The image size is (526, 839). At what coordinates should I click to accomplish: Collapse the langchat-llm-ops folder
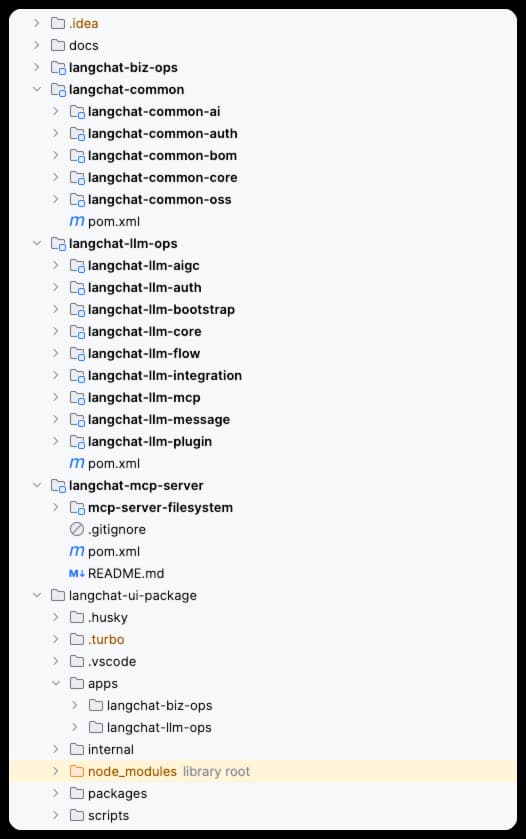click(x=37, y=243)
